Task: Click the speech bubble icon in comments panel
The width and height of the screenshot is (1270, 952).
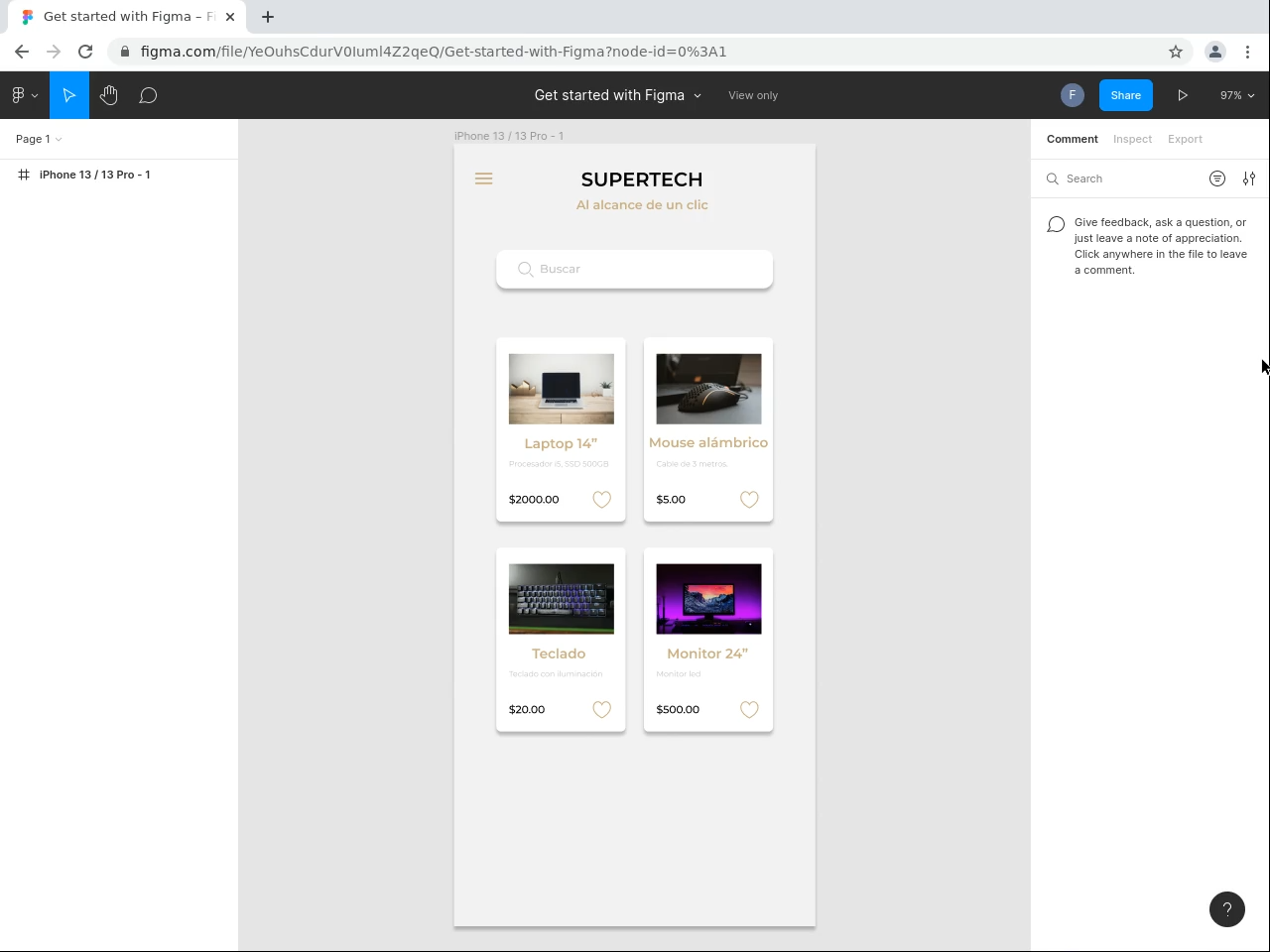Action: (1057, 225)
